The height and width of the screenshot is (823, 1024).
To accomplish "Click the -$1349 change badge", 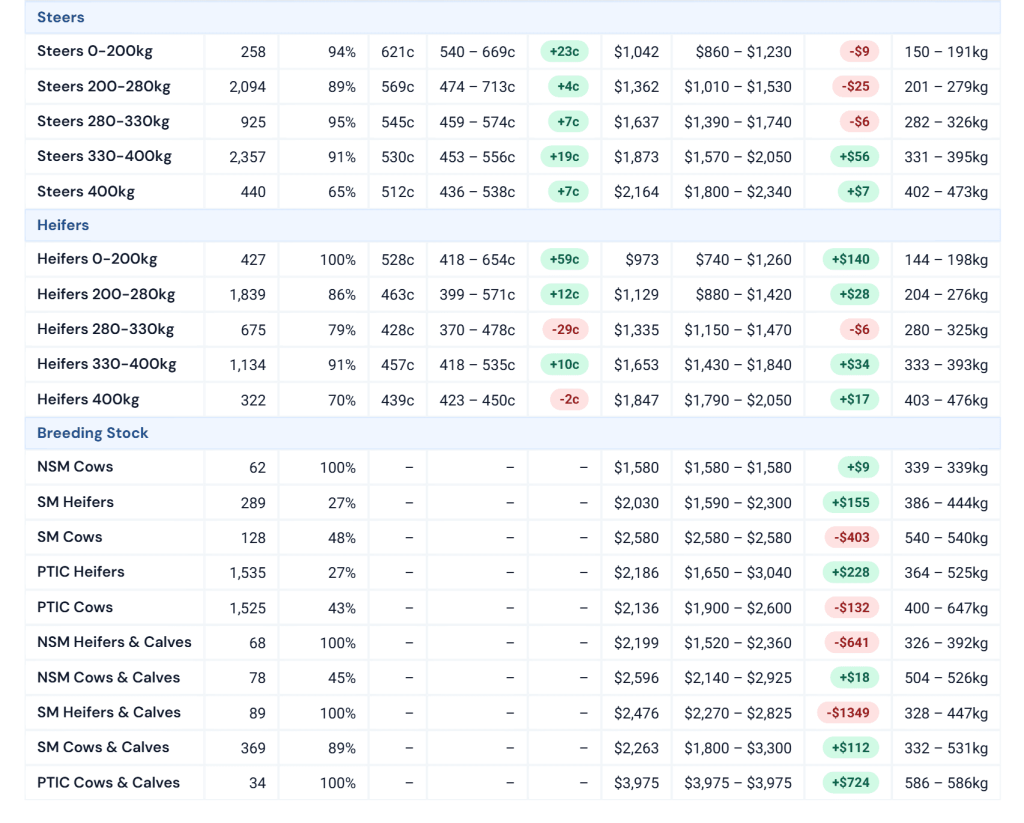I will [x=848, y=713].
